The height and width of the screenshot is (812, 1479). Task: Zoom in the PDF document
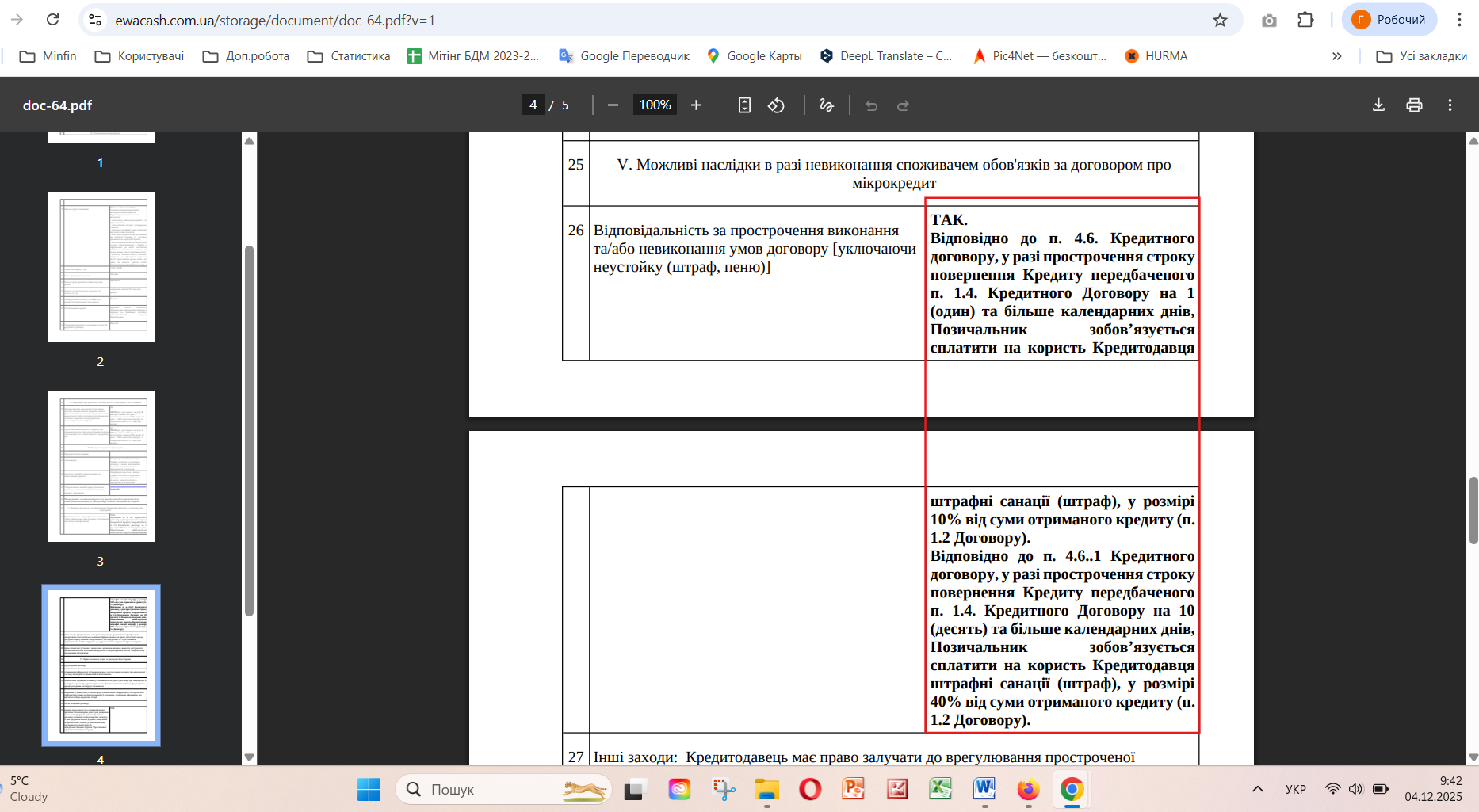point(696,105)
